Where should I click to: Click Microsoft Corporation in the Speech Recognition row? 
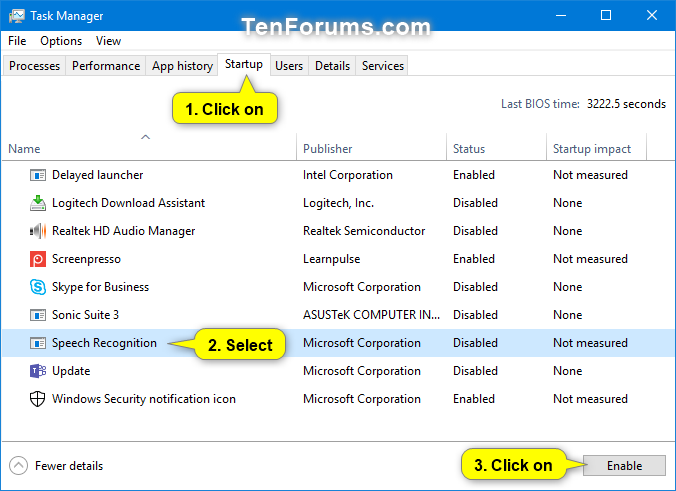362,343
